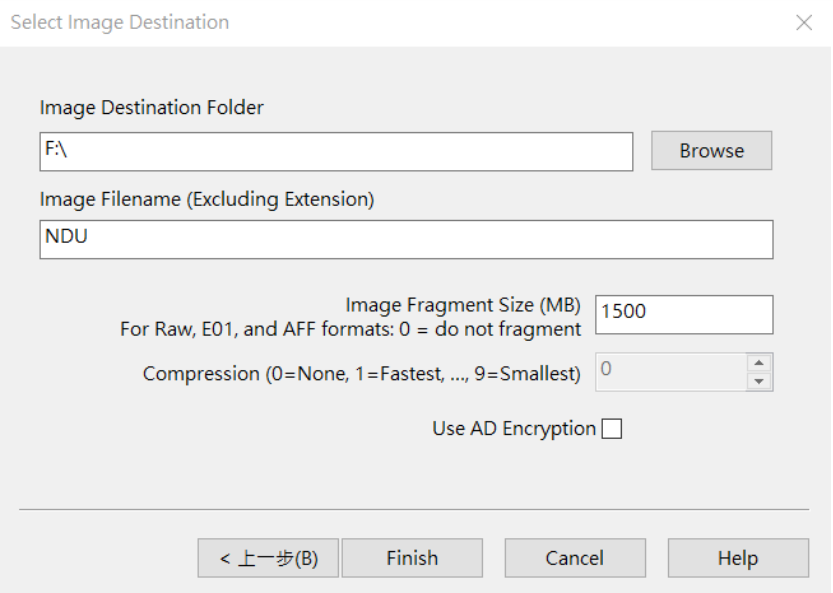833x593 pixels.
Task: Go back with the 上一步(B) button
Action: coord(268,558)
